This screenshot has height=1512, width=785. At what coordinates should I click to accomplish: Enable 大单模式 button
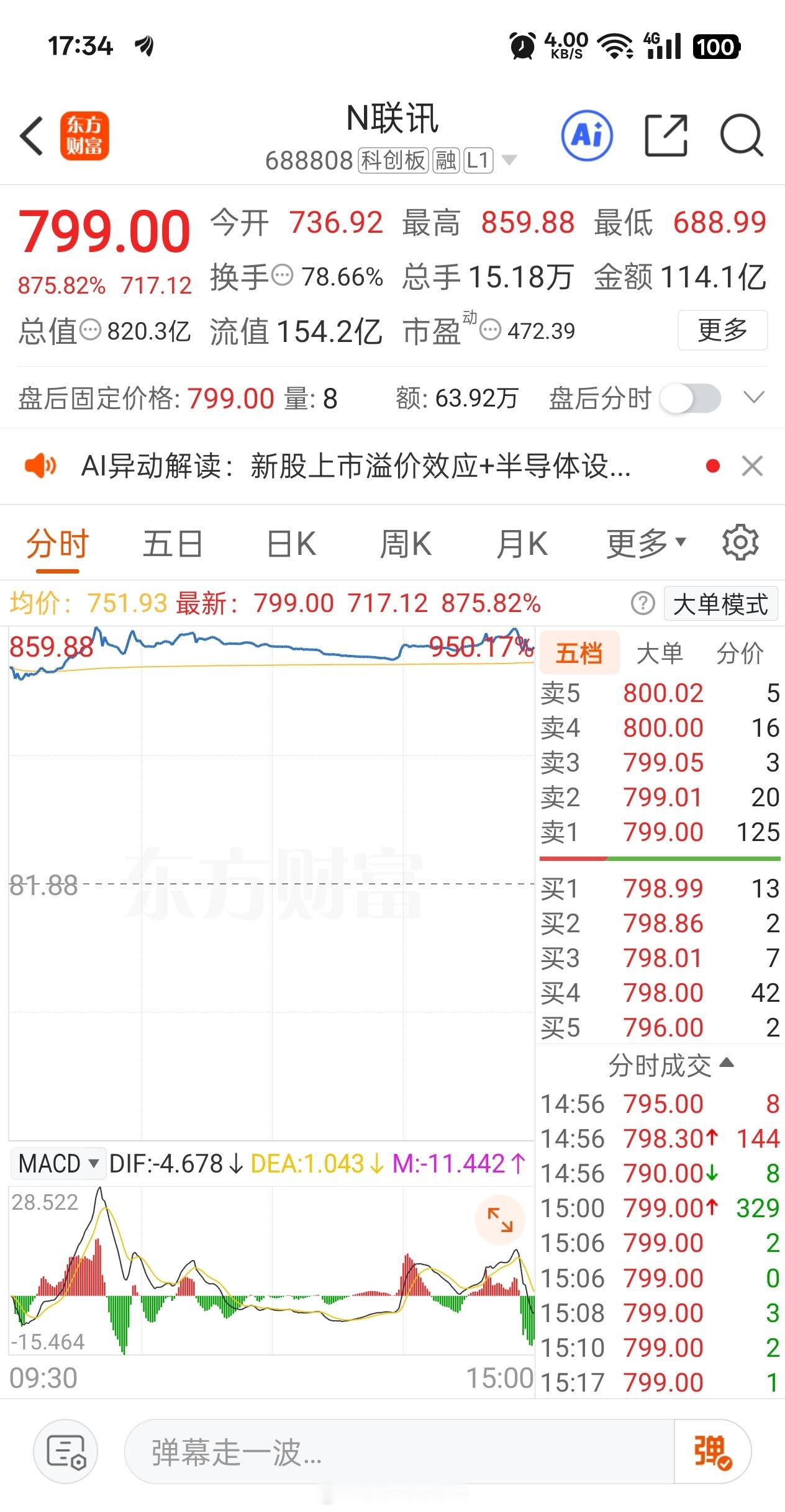[720, 603]
